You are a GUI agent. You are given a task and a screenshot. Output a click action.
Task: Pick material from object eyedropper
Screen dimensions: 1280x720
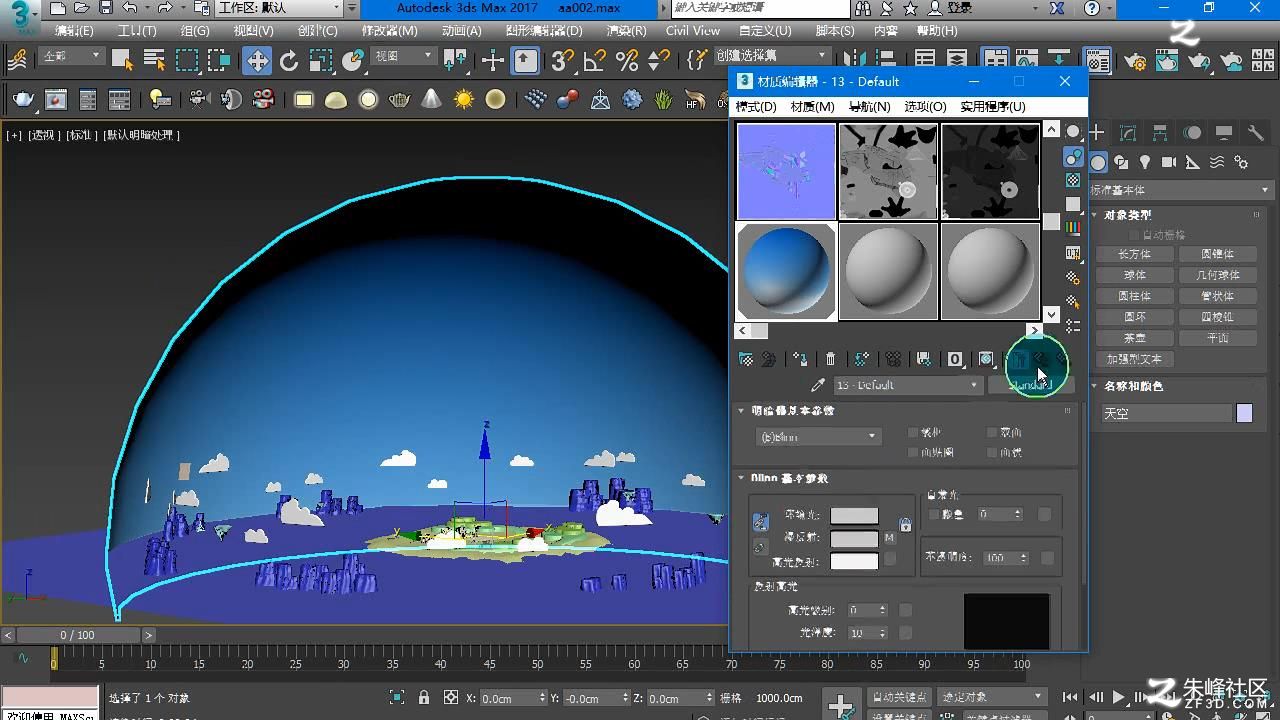pyautogui.click(x=818, y=385)
